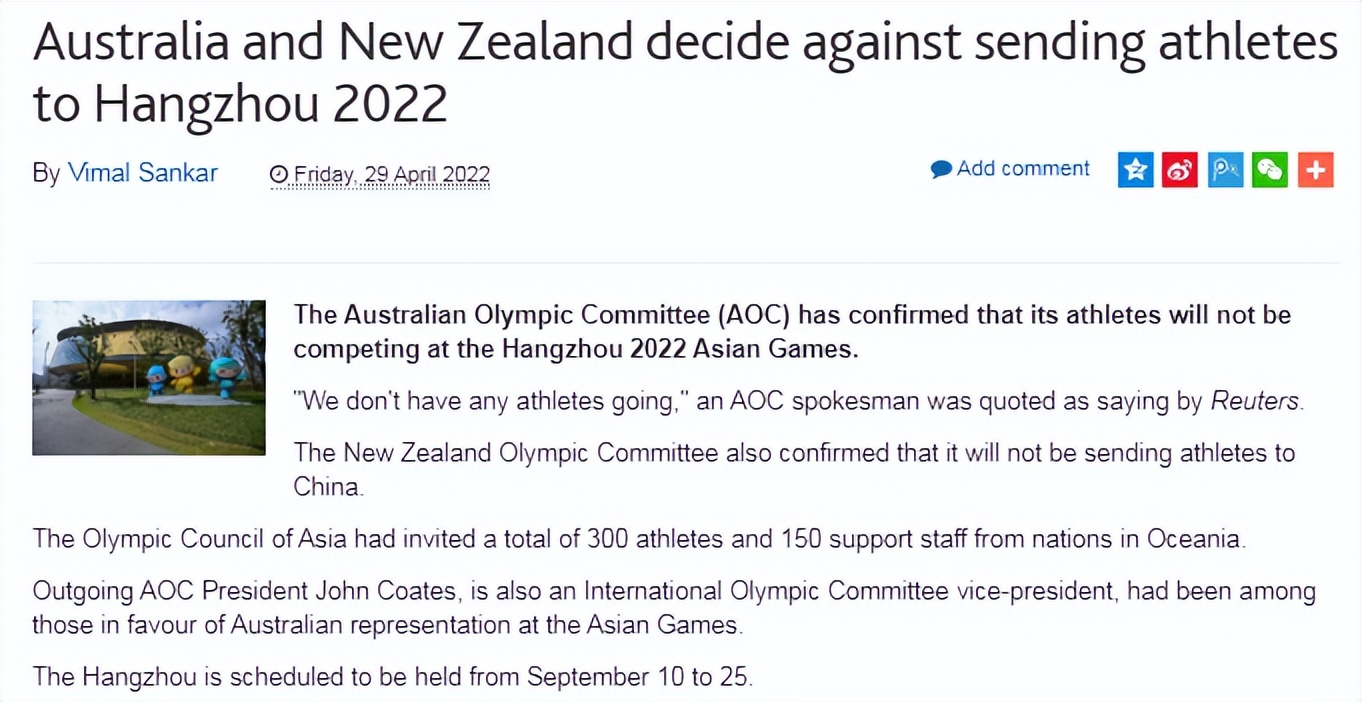Click the speech bubble comment icon
The width and height of the screenshot is (1362, 702).
[x=940, y=170]
